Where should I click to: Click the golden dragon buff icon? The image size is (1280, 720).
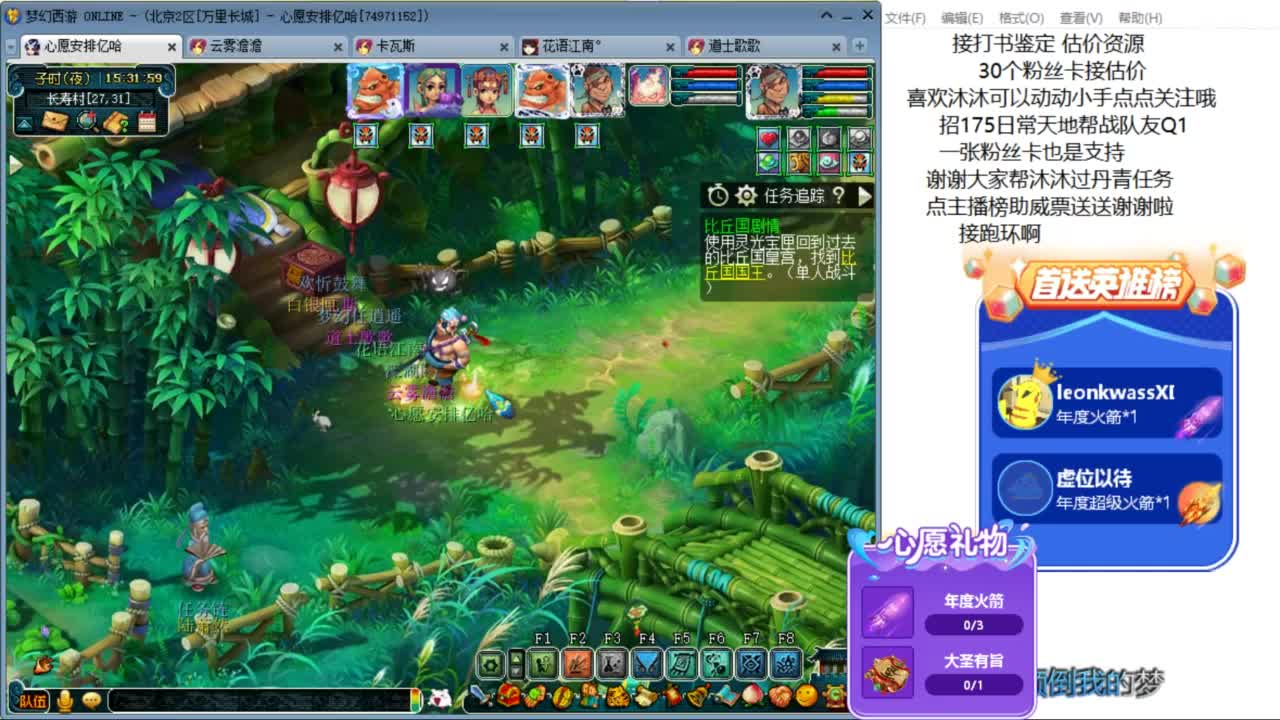pos(798,163)
